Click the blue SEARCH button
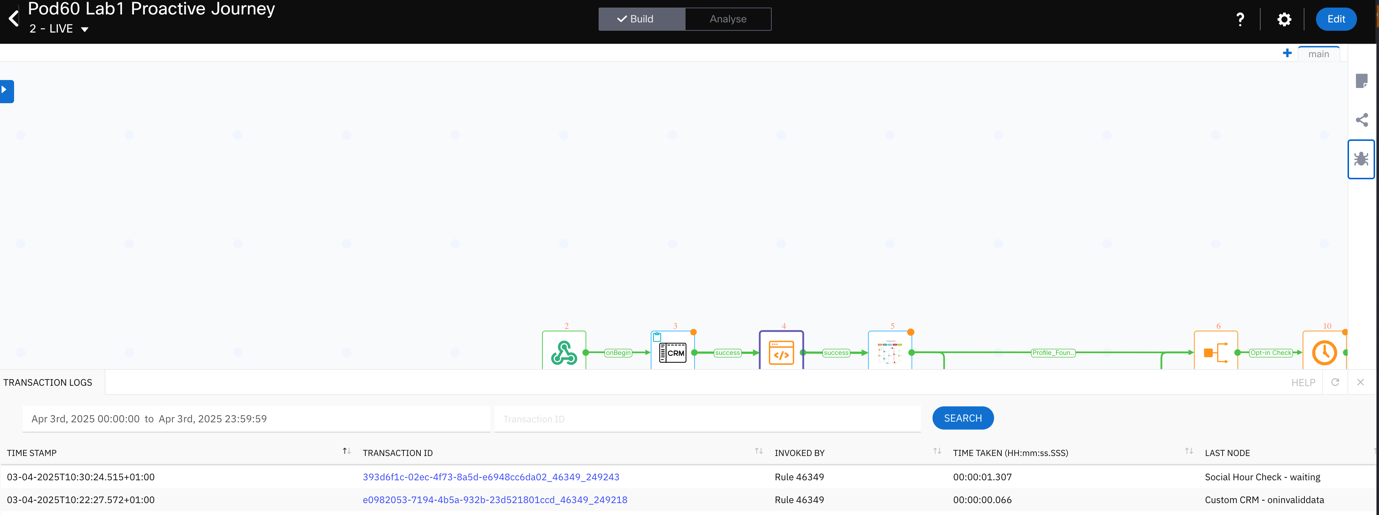 962,418
